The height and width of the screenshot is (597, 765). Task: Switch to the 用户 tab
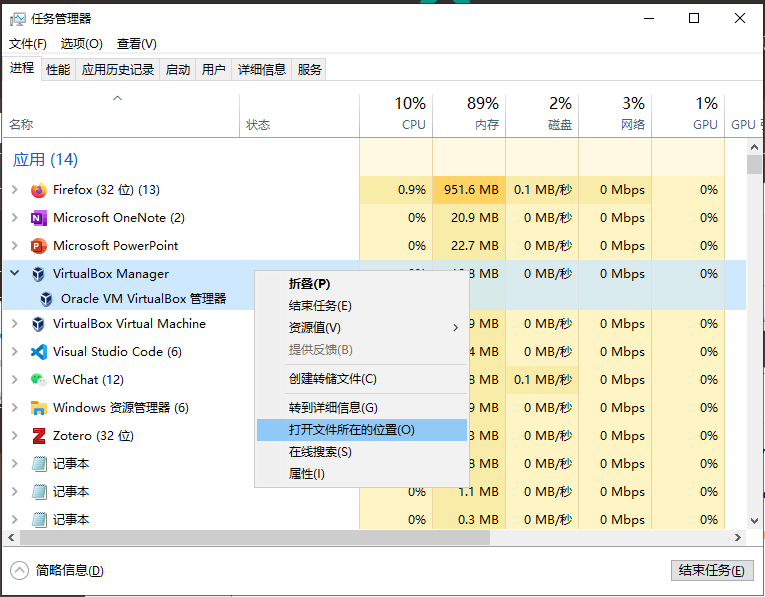[x=214, y=70]
